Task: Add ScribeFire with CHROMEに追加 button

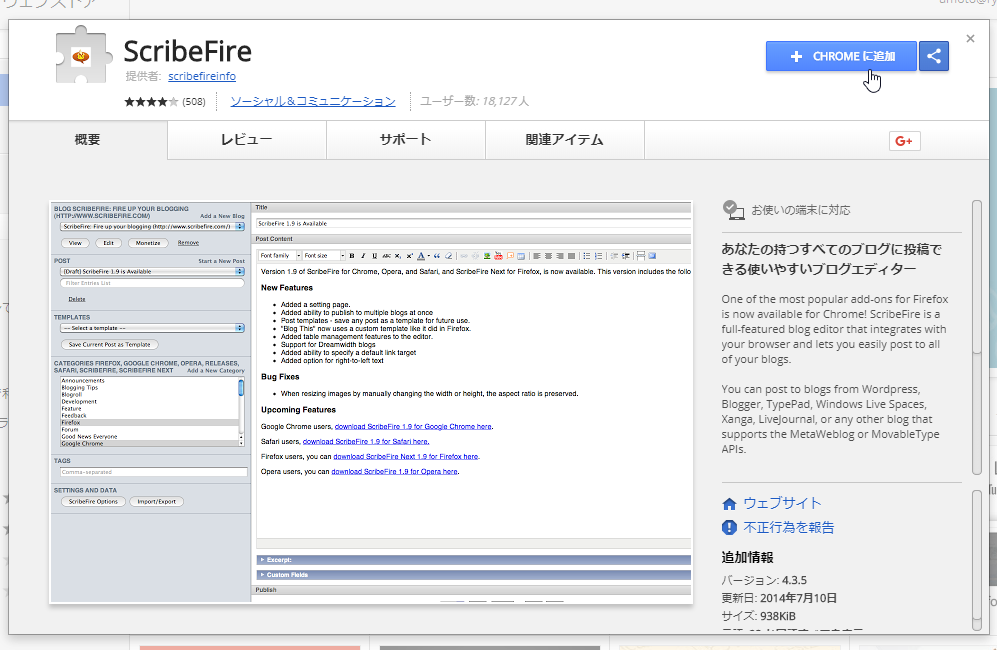Action: click(x=842, y=57)
